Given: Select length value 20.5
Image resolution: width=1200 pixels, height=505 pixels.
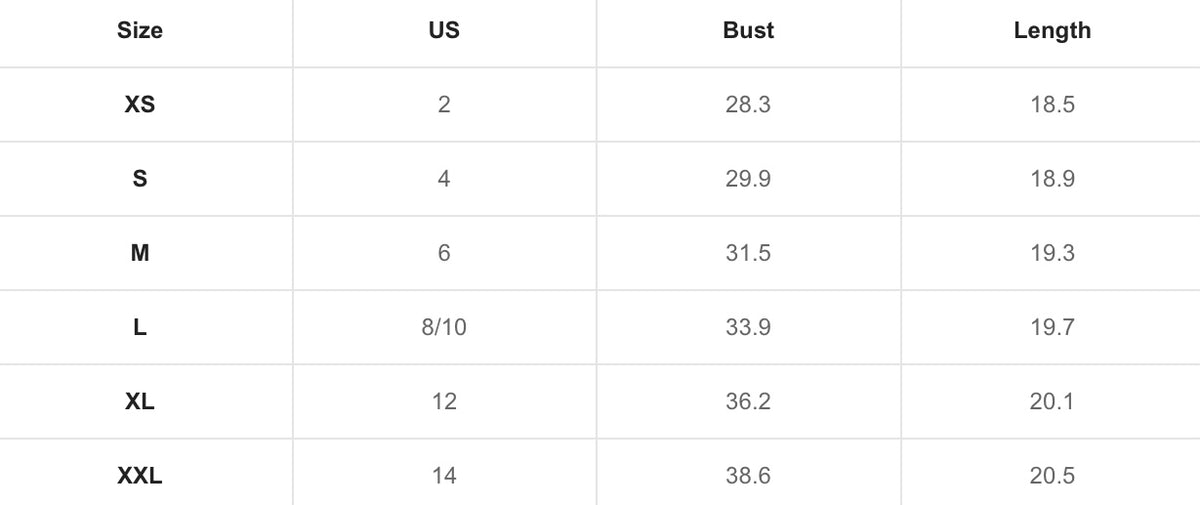Looking at the screenshot, I should (1052, 476).
